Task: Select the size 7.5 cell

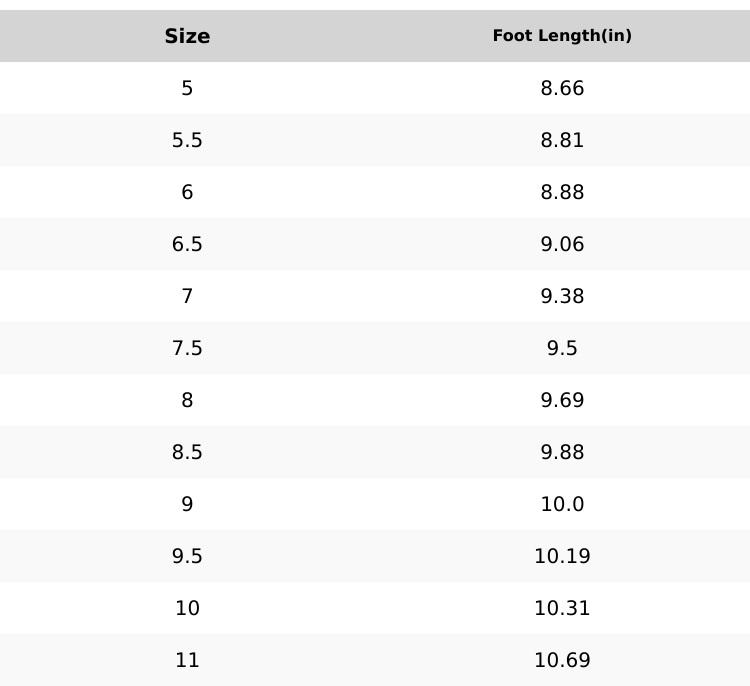Action: [187, 348]
